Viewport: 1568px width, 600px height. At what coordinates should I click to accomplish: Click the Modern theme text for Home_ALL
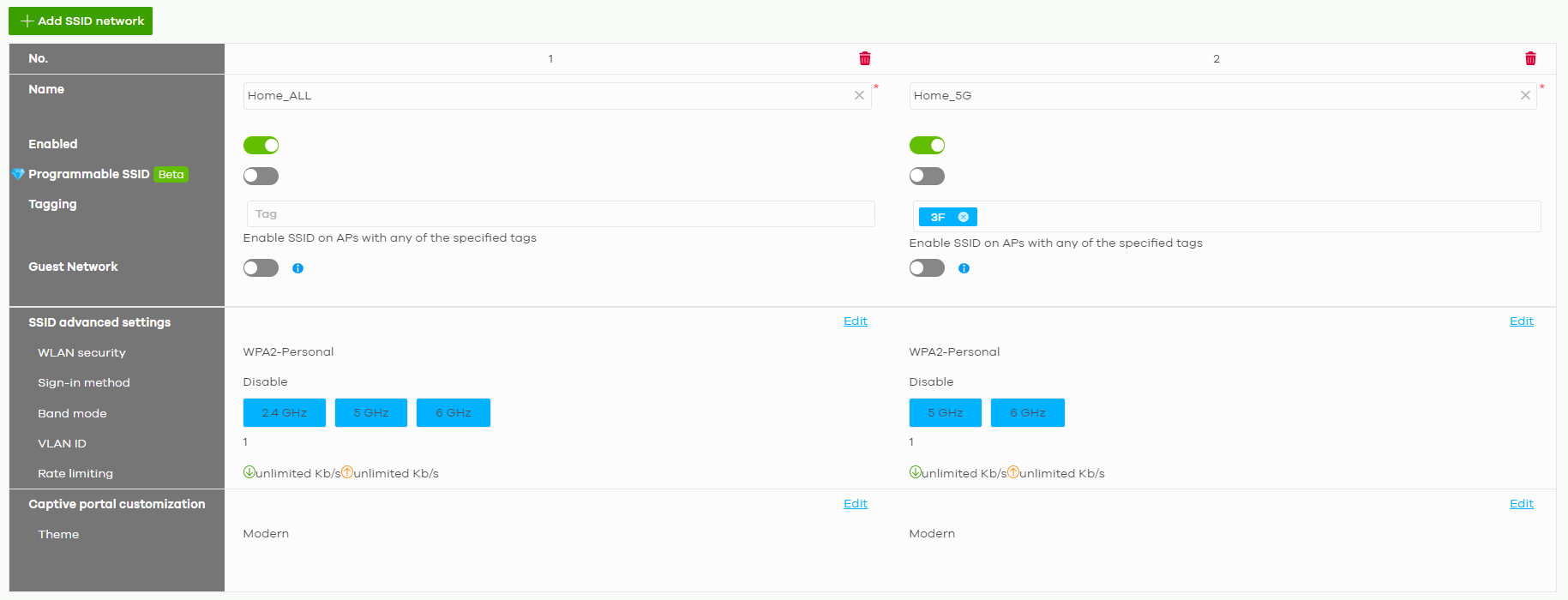point(266,533)
